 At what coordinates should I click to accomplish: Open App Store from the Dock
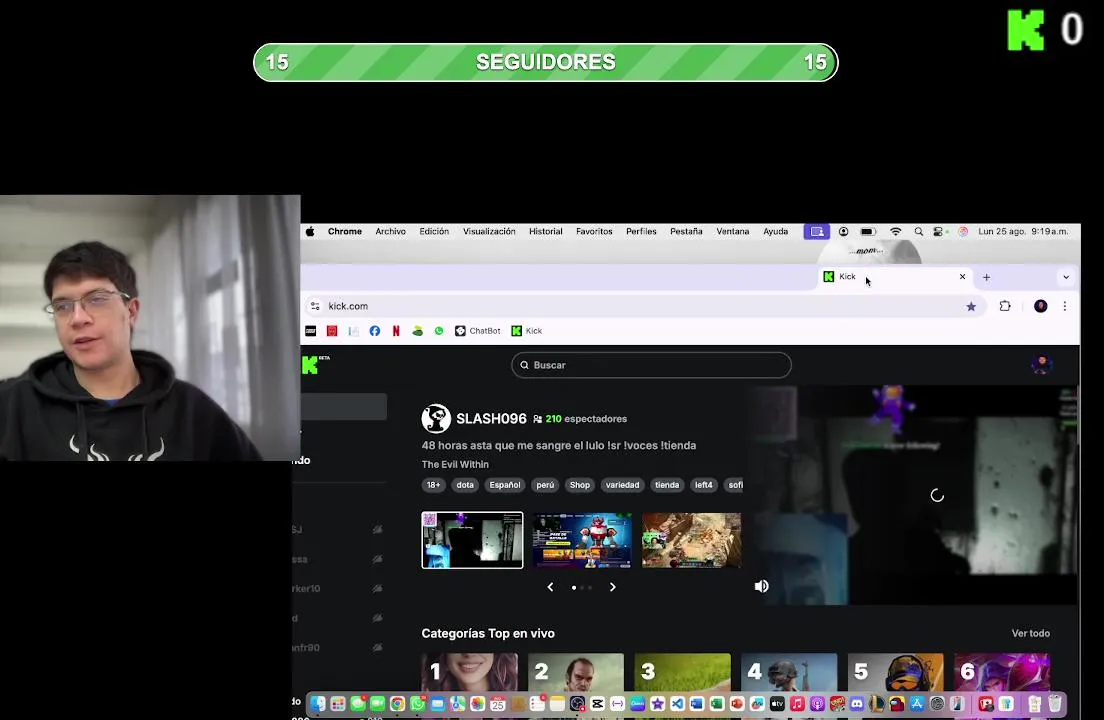click(917, 704)
